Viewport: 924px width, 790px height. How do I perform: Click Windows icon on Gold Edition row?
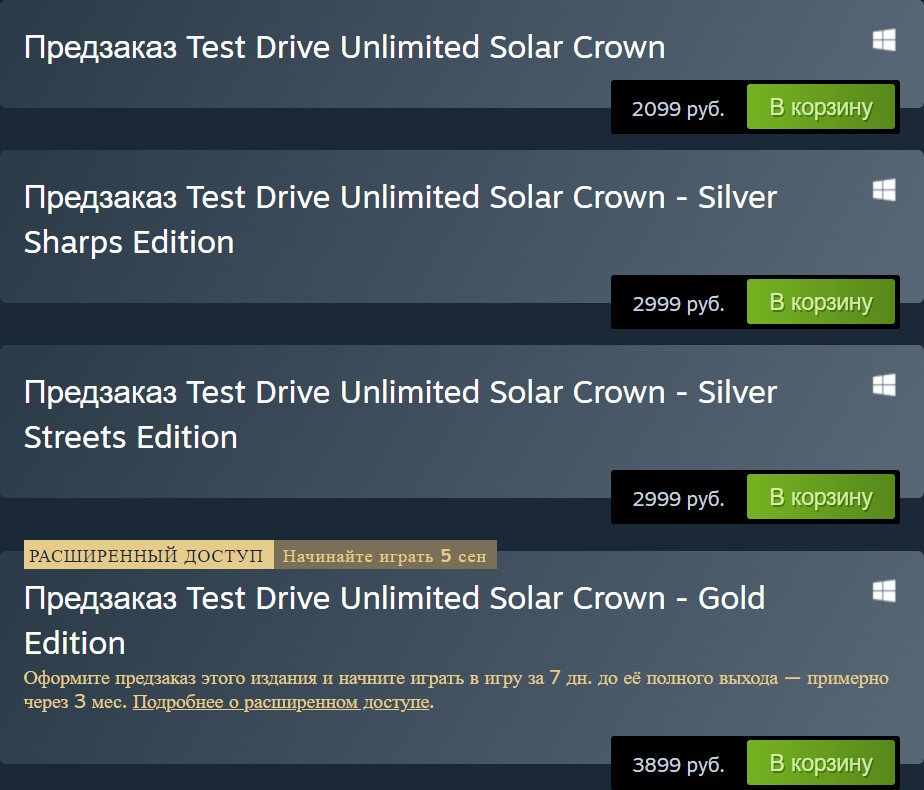pyautogui.click(x=883, y=591)
